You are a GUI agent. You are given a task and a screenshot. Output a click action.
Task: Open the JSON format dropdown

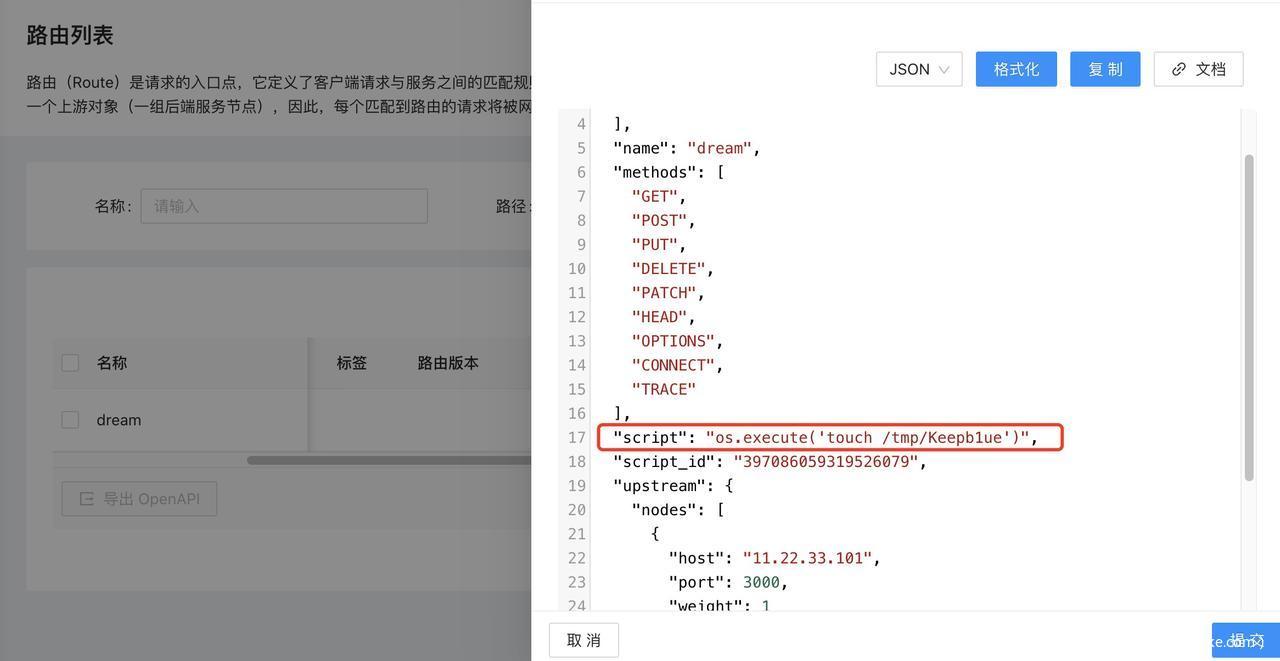918,69
